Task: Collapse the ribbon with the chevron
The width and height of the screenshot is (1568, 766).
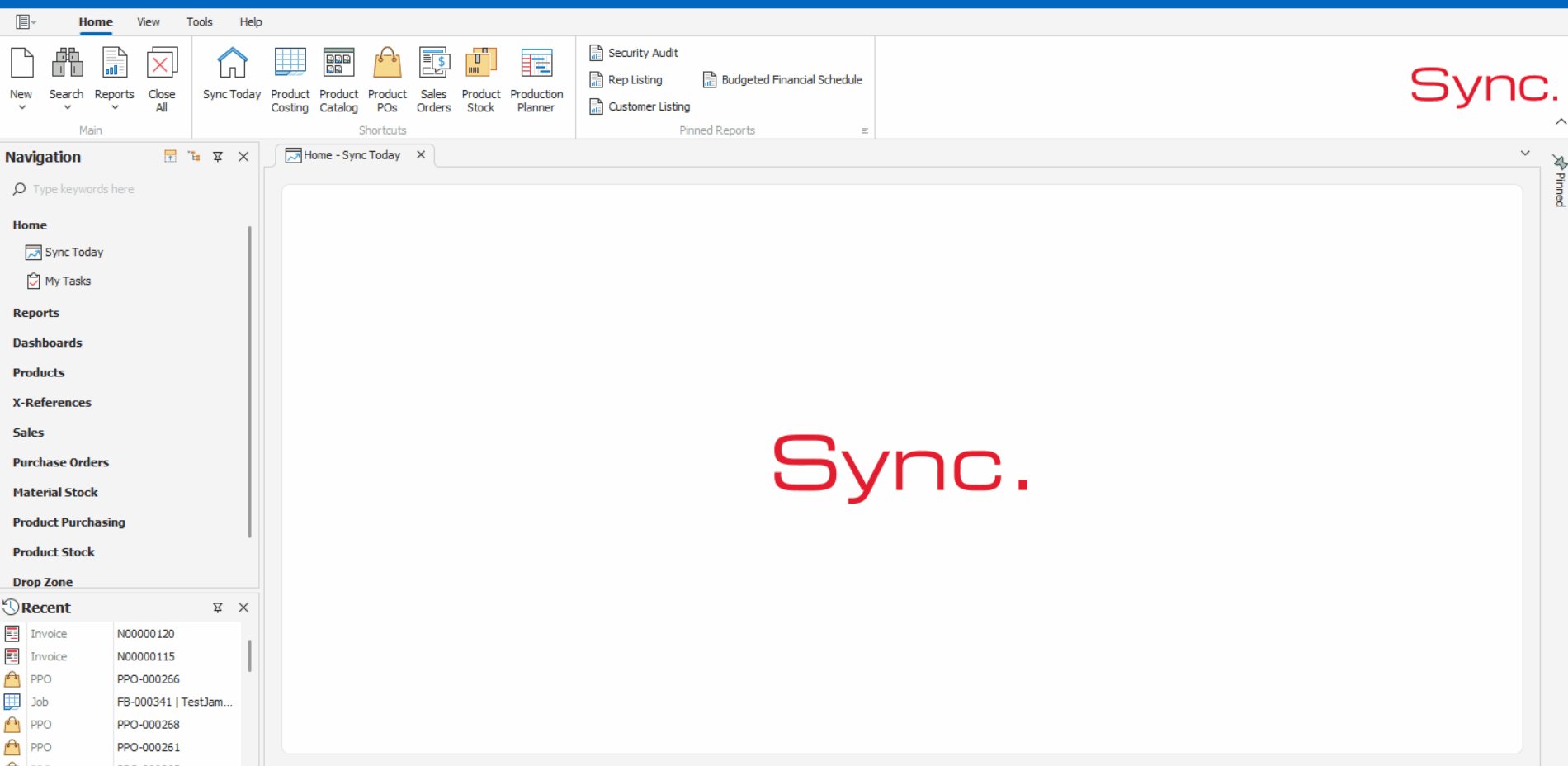Action: [1561, 121]
